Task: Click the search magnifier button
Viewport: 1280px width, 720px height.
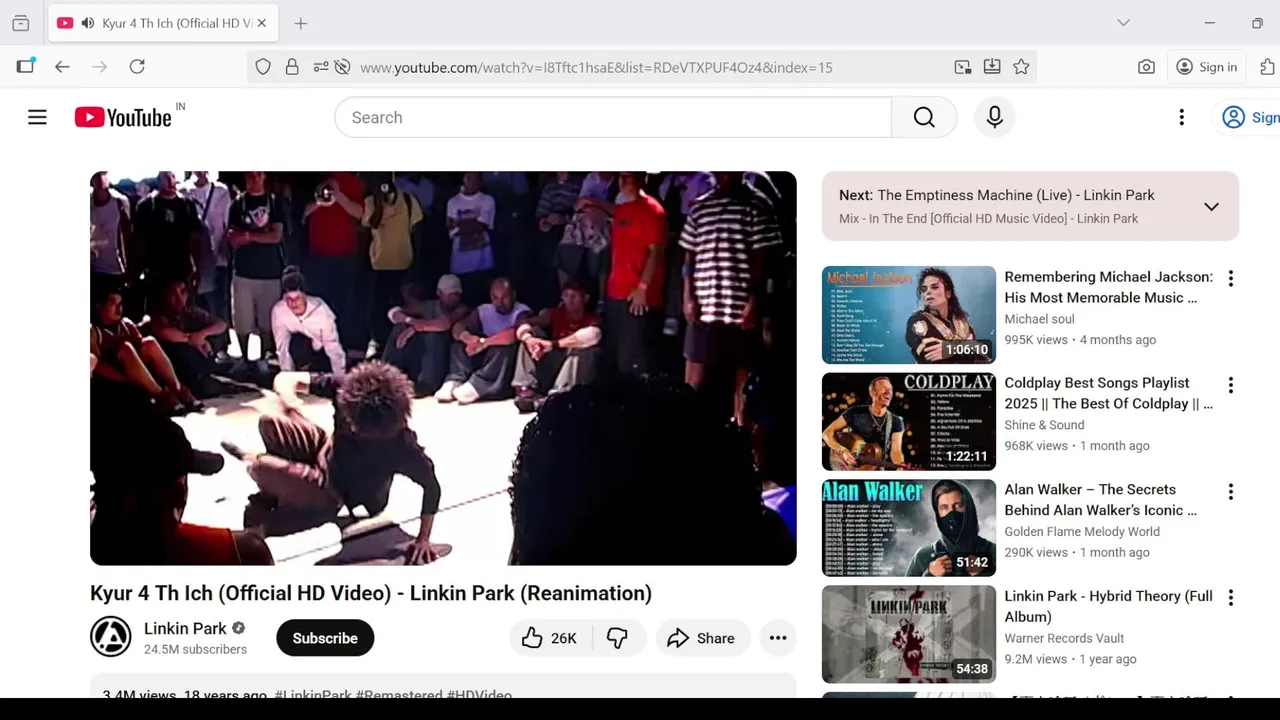Action: click(924, 117)
